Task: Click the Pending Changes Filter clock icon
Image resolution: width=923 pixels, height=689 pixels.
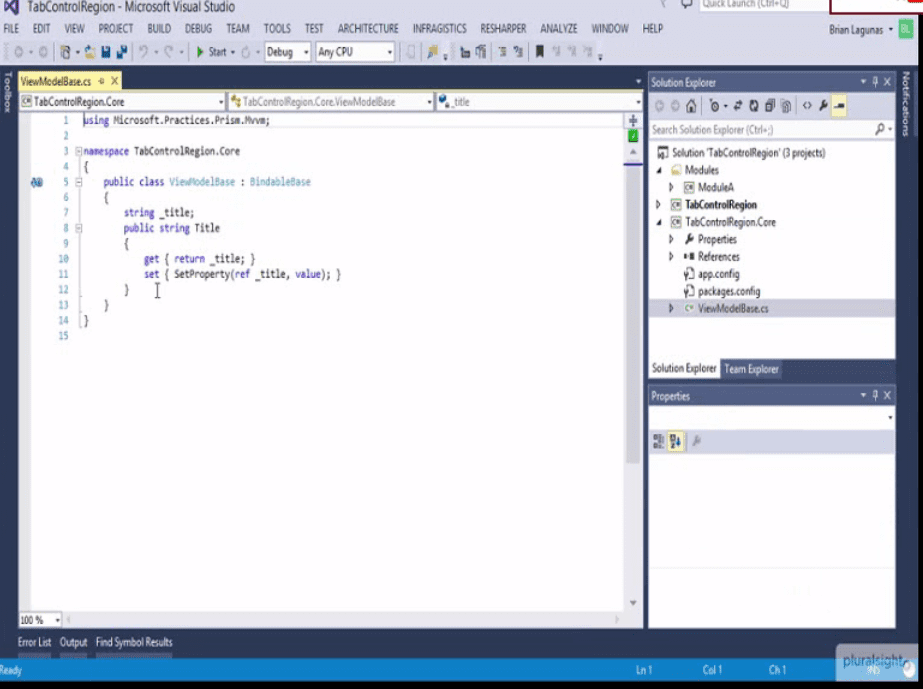Action: [x=715, y=106]
